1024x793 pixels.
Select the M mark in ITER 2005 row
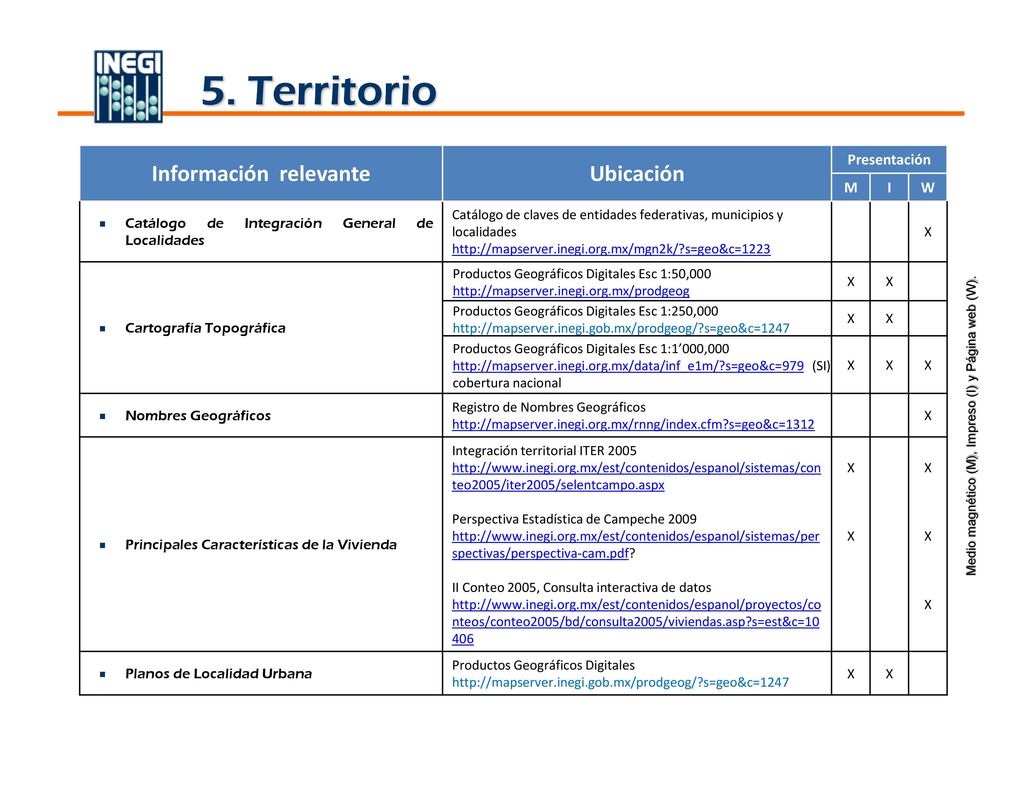pyautogui.click(x=850, y=468)
